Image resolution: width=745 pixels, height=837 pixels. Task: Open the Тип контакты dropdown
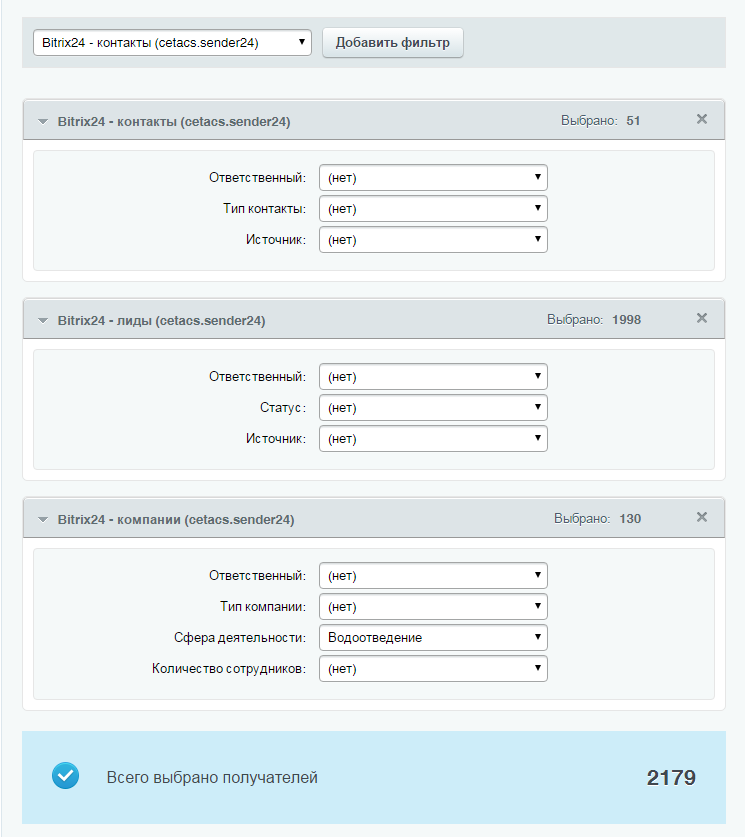tap(433, 208)
